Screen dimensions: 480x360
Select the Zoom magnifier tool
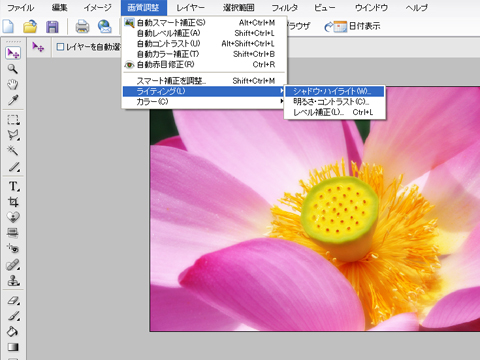click(13, 69)
